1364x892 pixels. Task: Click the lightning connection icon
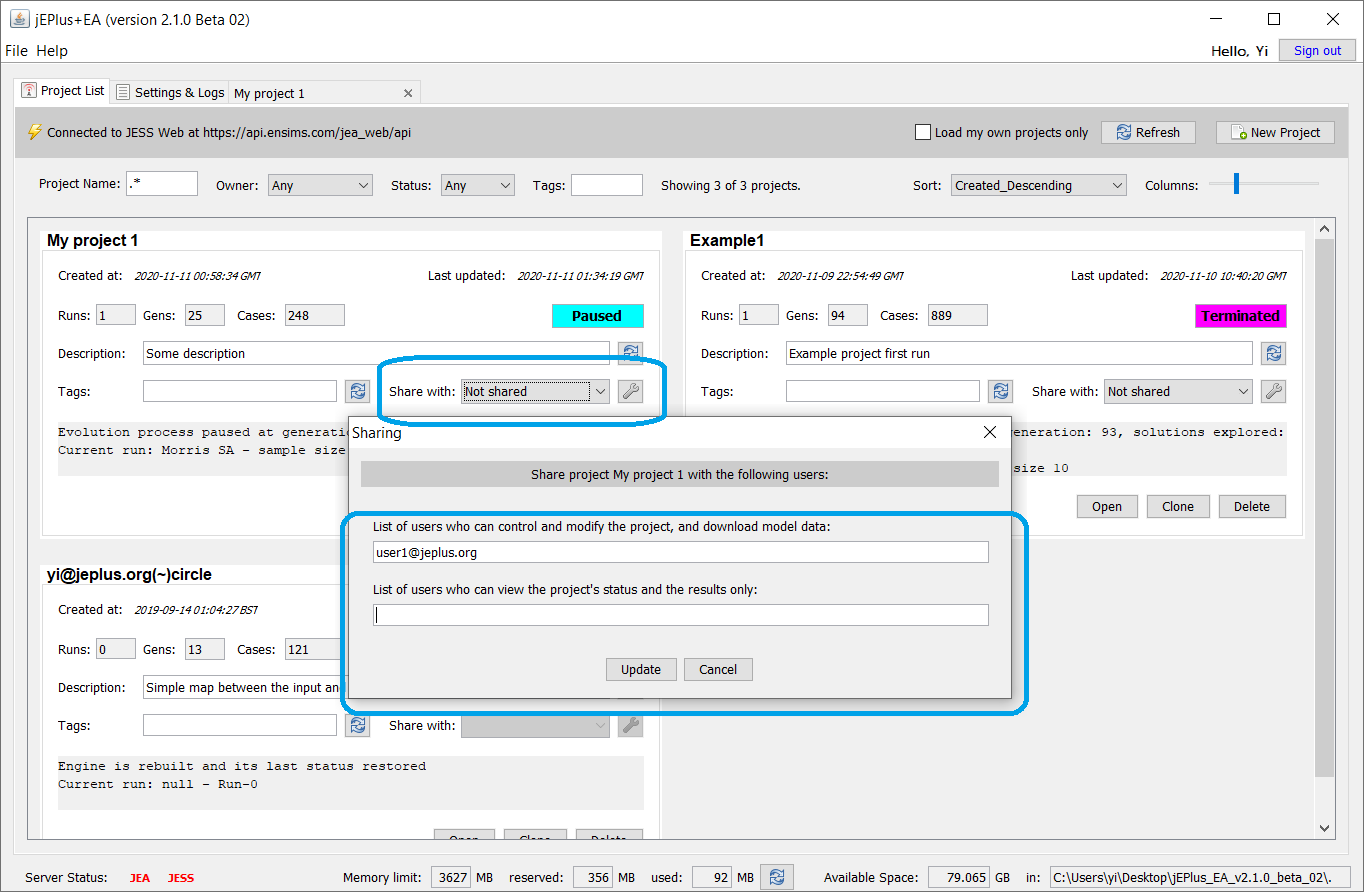(35, 132)
